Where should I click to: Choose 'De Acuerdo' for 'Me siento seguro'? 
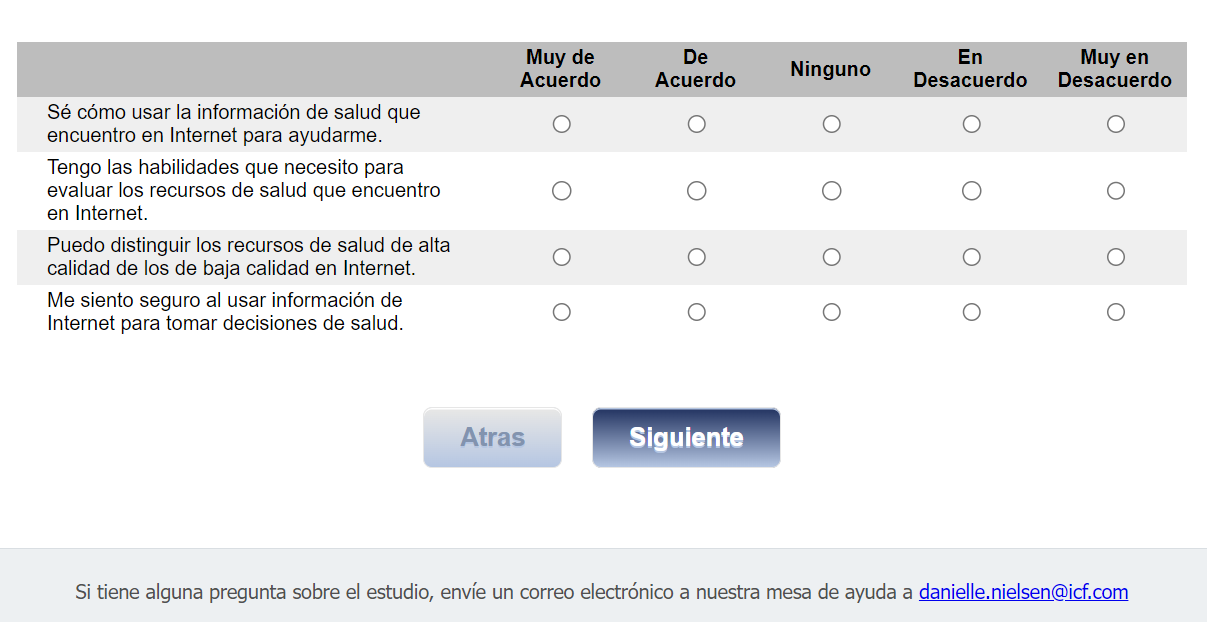[697, 312]
